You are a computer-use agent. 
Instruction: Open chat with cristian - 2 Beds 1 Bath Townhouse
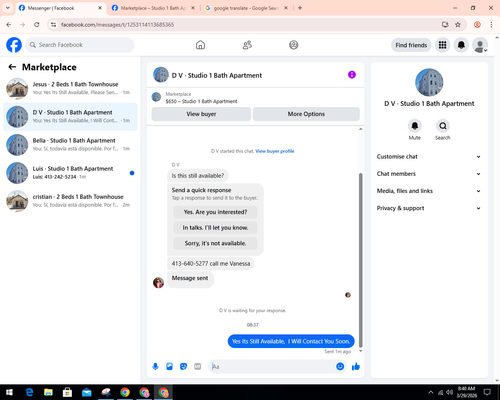point(70,201)
